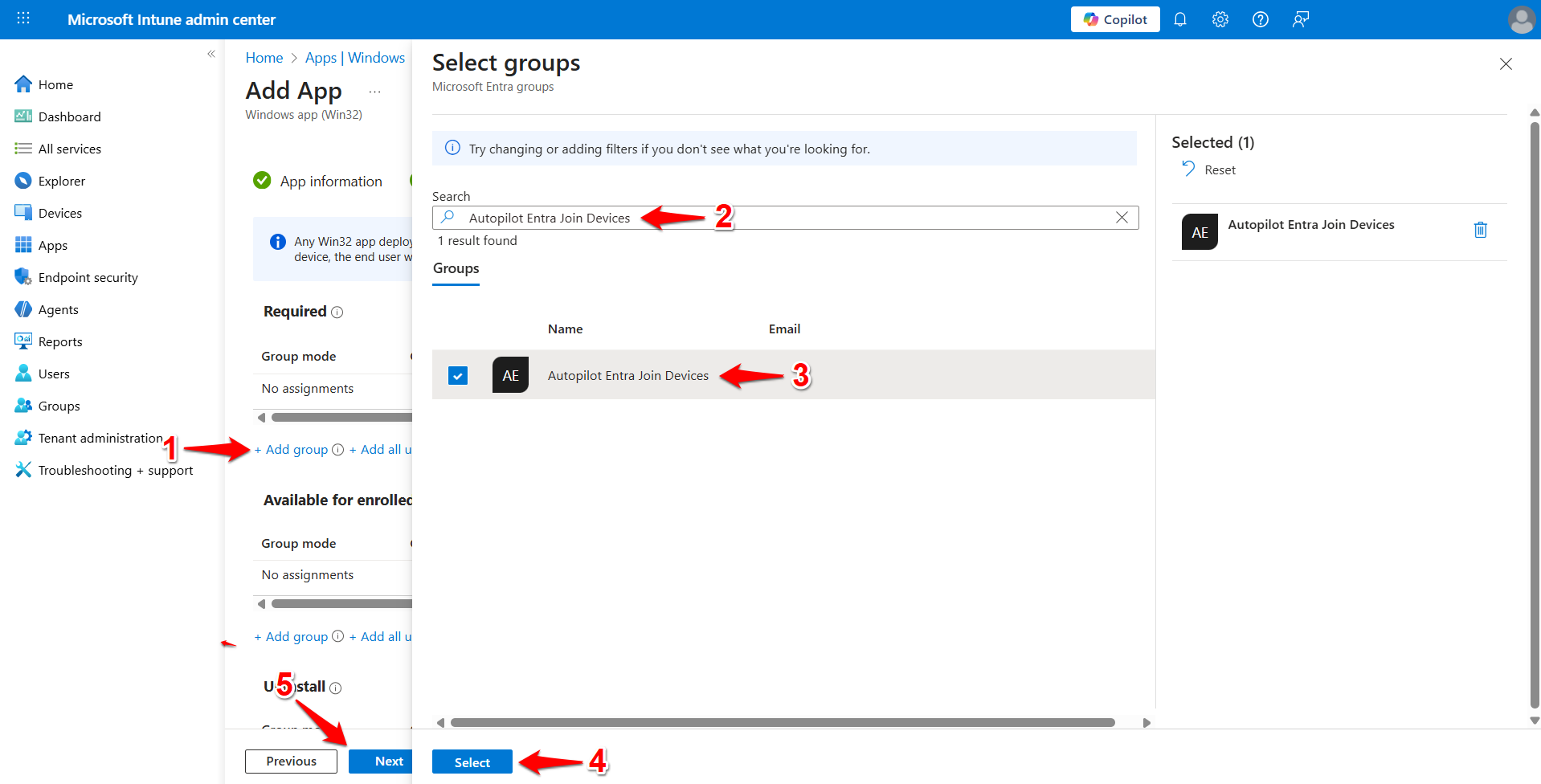Viewport: 1541px width, 784px height.
Task: Open the app launcher waffle icon
Action: click(x=23, y=18)
